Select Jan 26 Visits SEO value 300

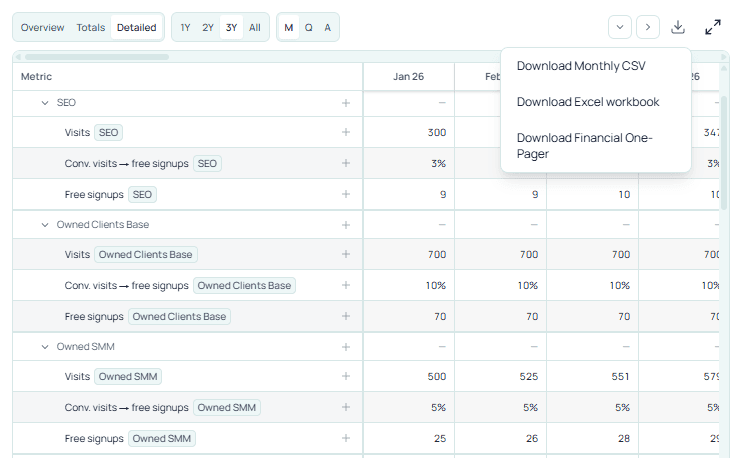click(x=408, y=132)
